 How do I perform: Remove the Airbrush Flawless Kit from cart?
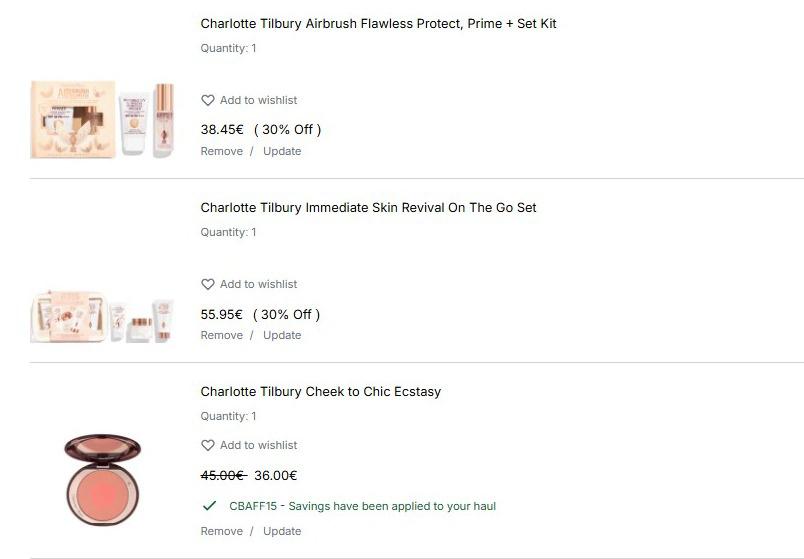[222, 151]
